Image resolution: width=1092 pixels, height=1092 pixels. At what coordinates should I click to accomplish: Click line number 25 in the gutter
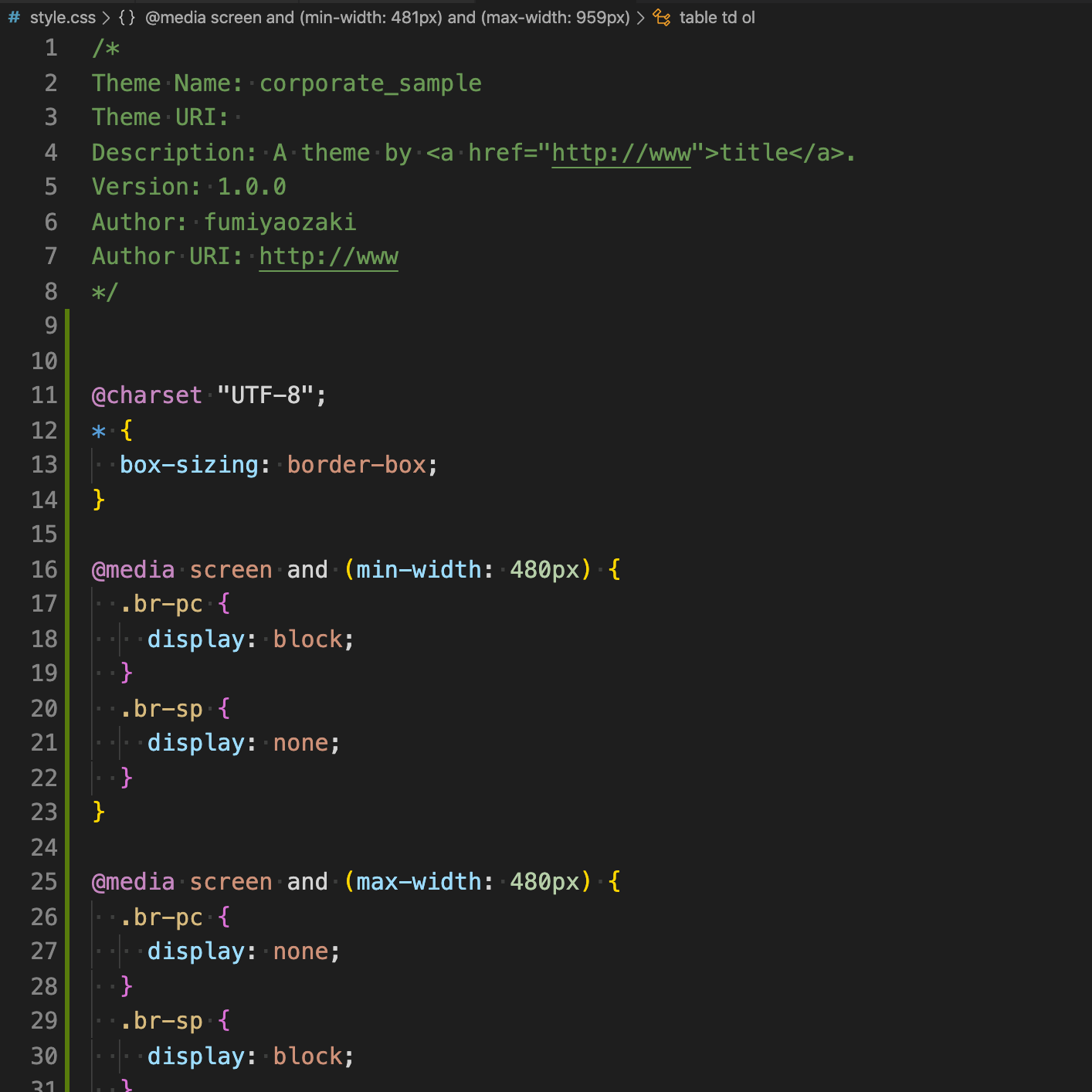coord(44,881)
